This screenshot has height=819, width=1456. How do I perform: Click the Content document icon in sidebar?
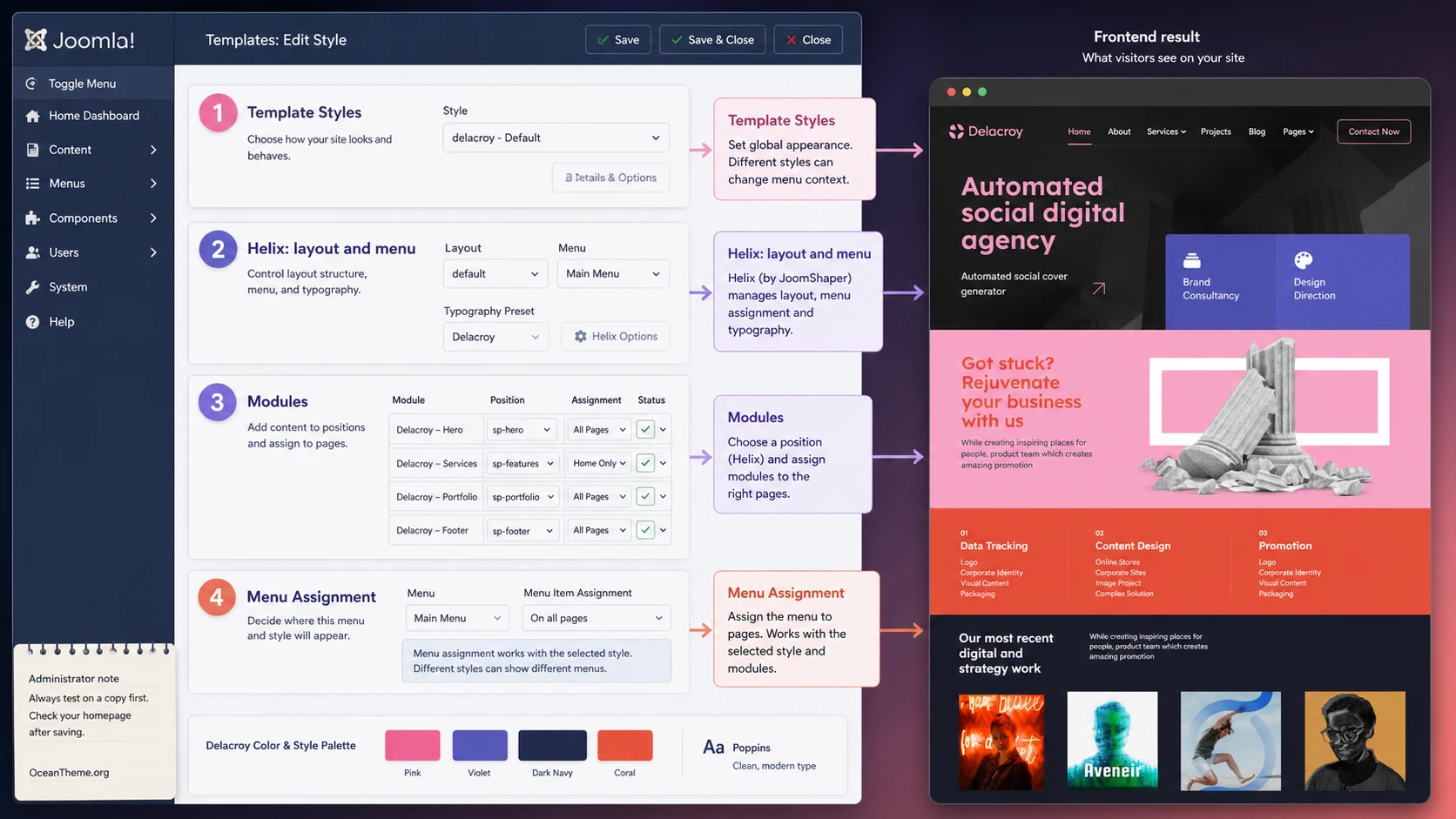point(32,150)
